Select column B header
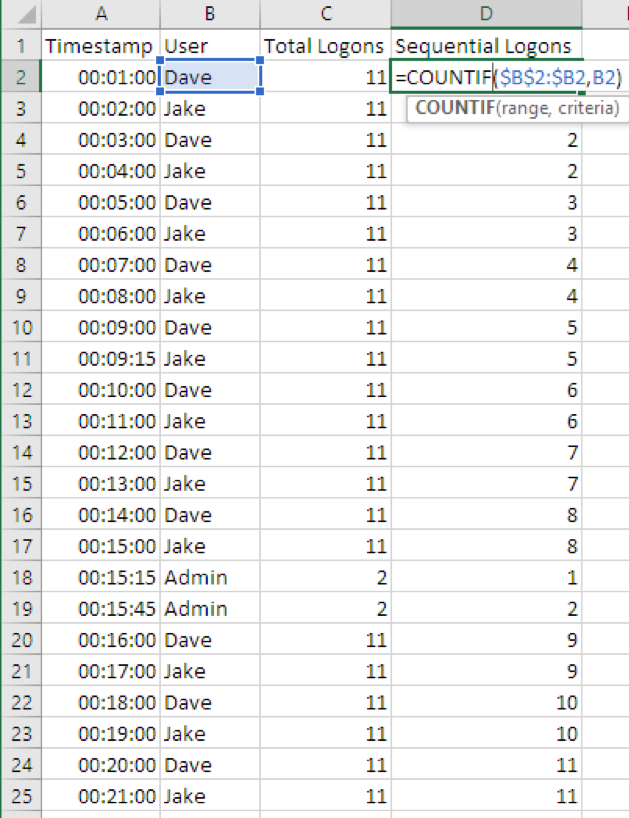The image size is (629, 818). pos(210,14)
